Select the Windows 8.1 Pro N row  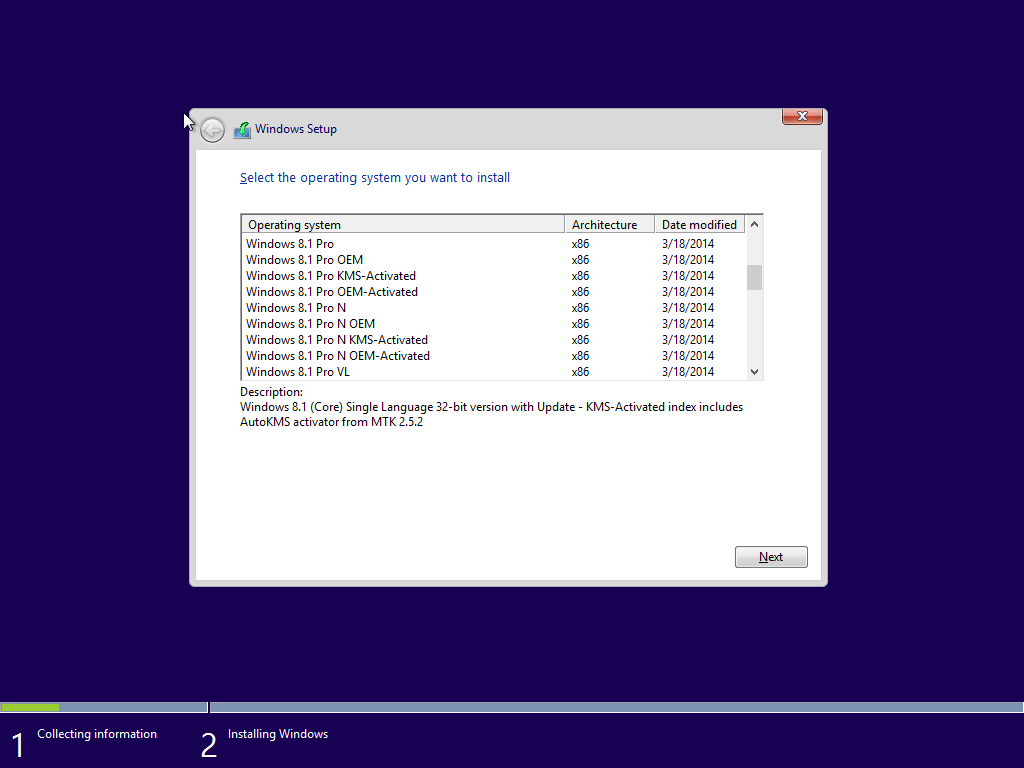[x=494, y=308]
